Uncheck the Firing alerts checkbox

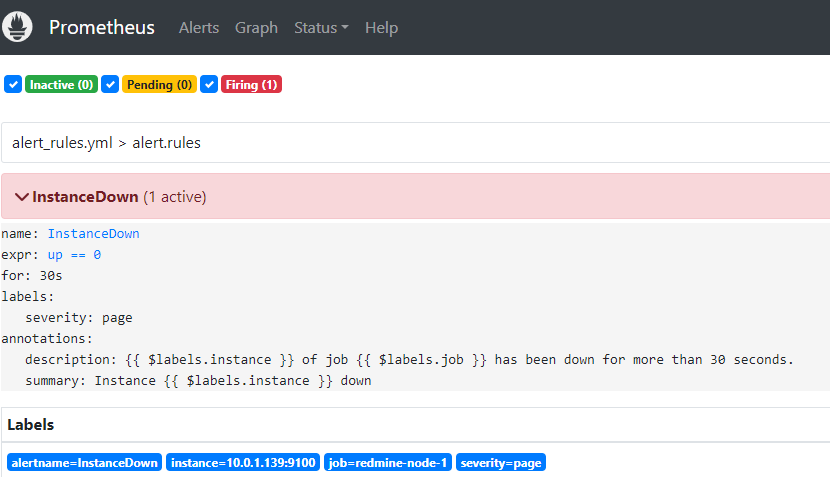point(209,84)
